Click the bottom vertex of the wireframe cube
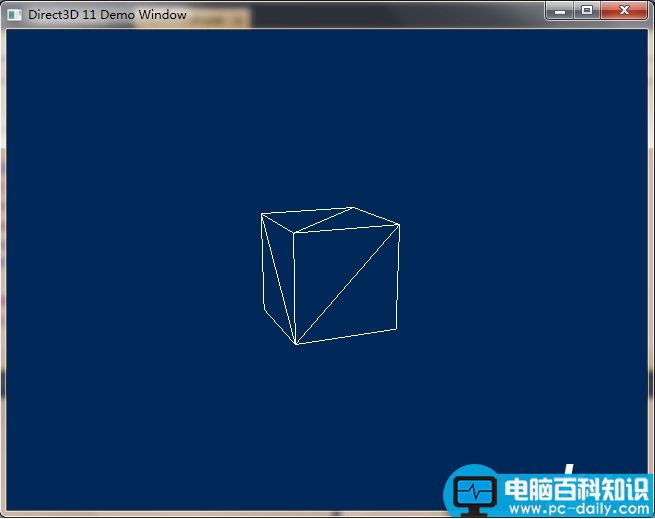655x519 pixels. click(x=296, y=345)
